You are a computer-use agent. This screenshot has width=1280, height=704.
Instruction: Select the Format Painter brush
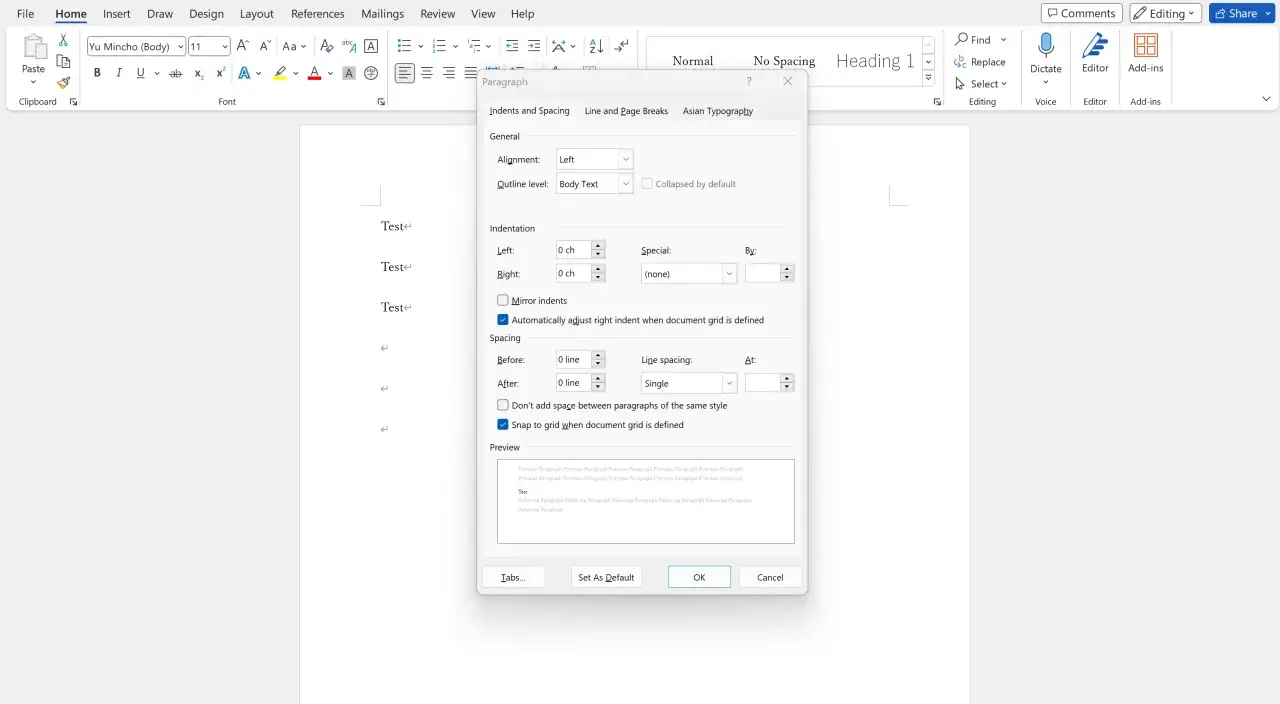(x=64, y=83)
